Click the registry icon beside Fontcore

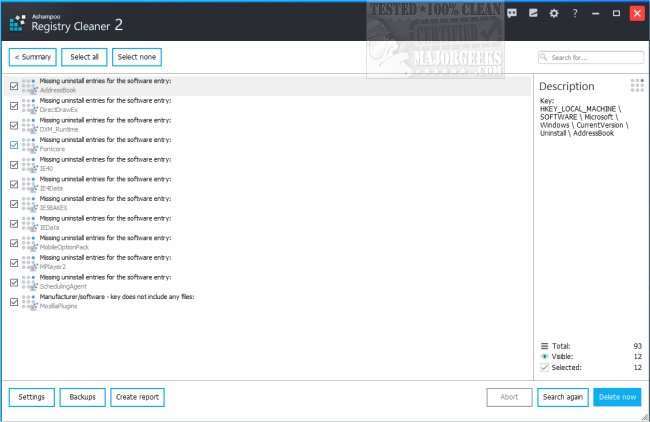pyautogui.click(x=29, y=145)
